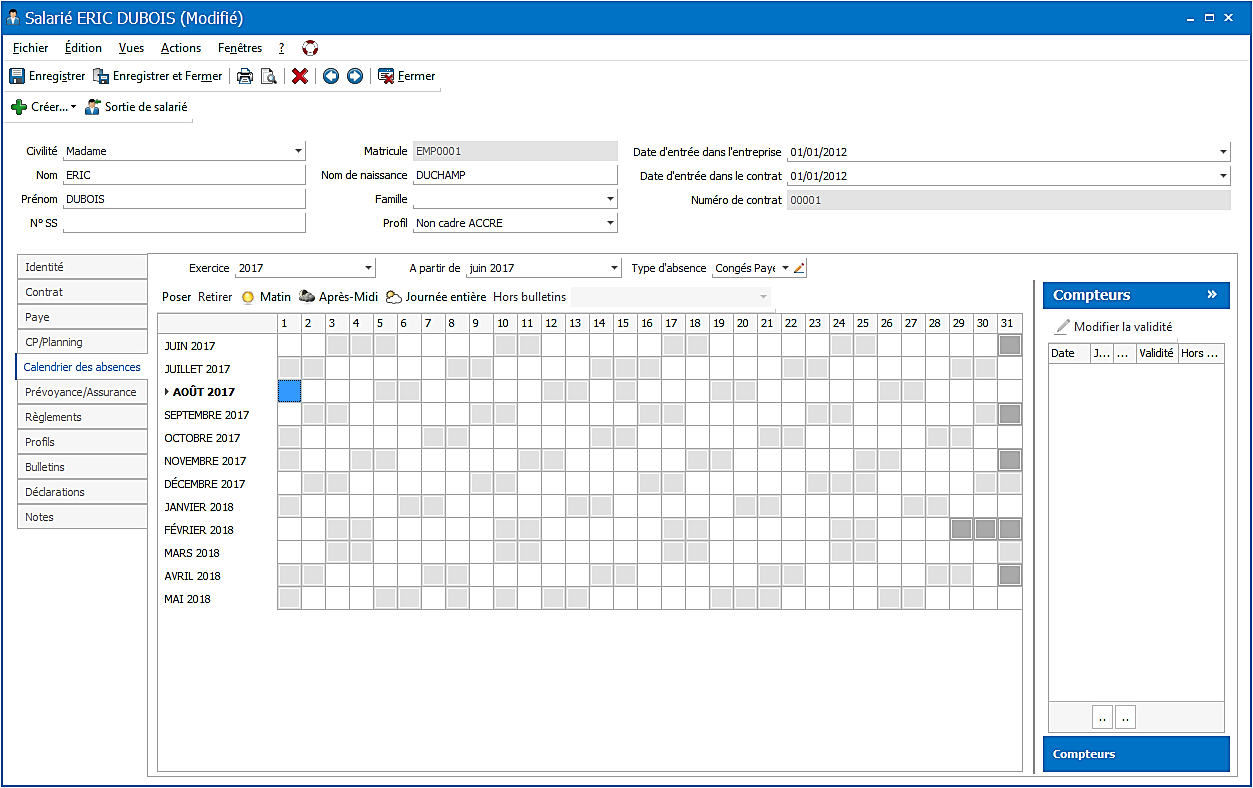Click Enregistrer et Fermer toolbar button
The image size is (1253, 788).
(x=158, y=76)
